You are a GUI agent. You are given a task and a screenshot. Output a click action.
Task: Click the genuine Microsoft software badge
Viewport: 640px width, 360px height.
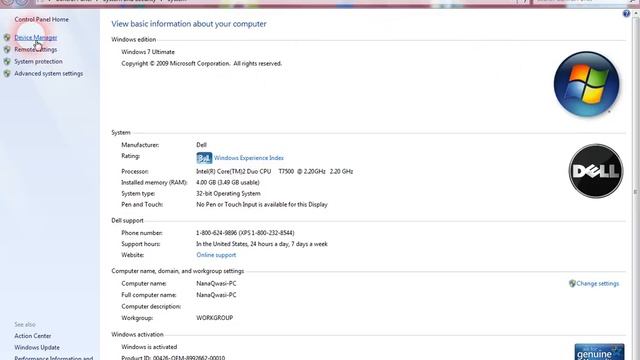point(599,352)
